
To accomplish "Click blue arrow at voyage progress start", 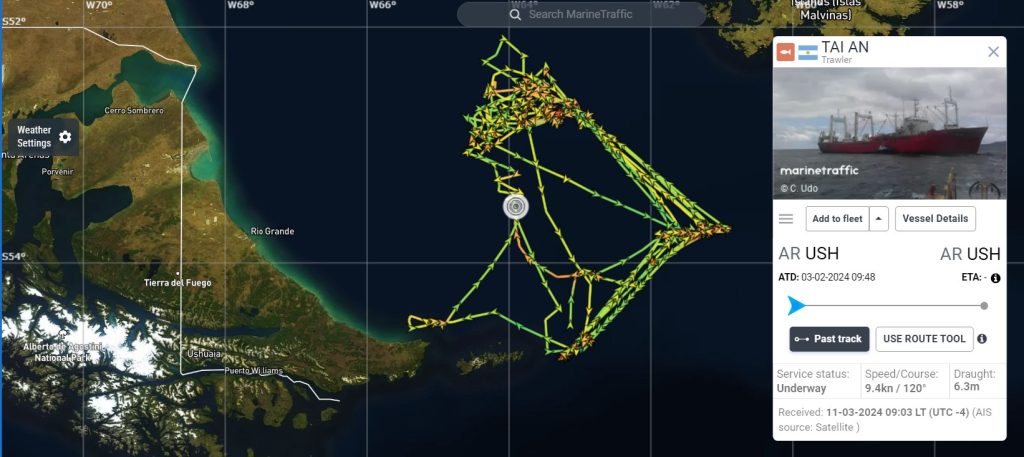I will click(x=796, y=306).
